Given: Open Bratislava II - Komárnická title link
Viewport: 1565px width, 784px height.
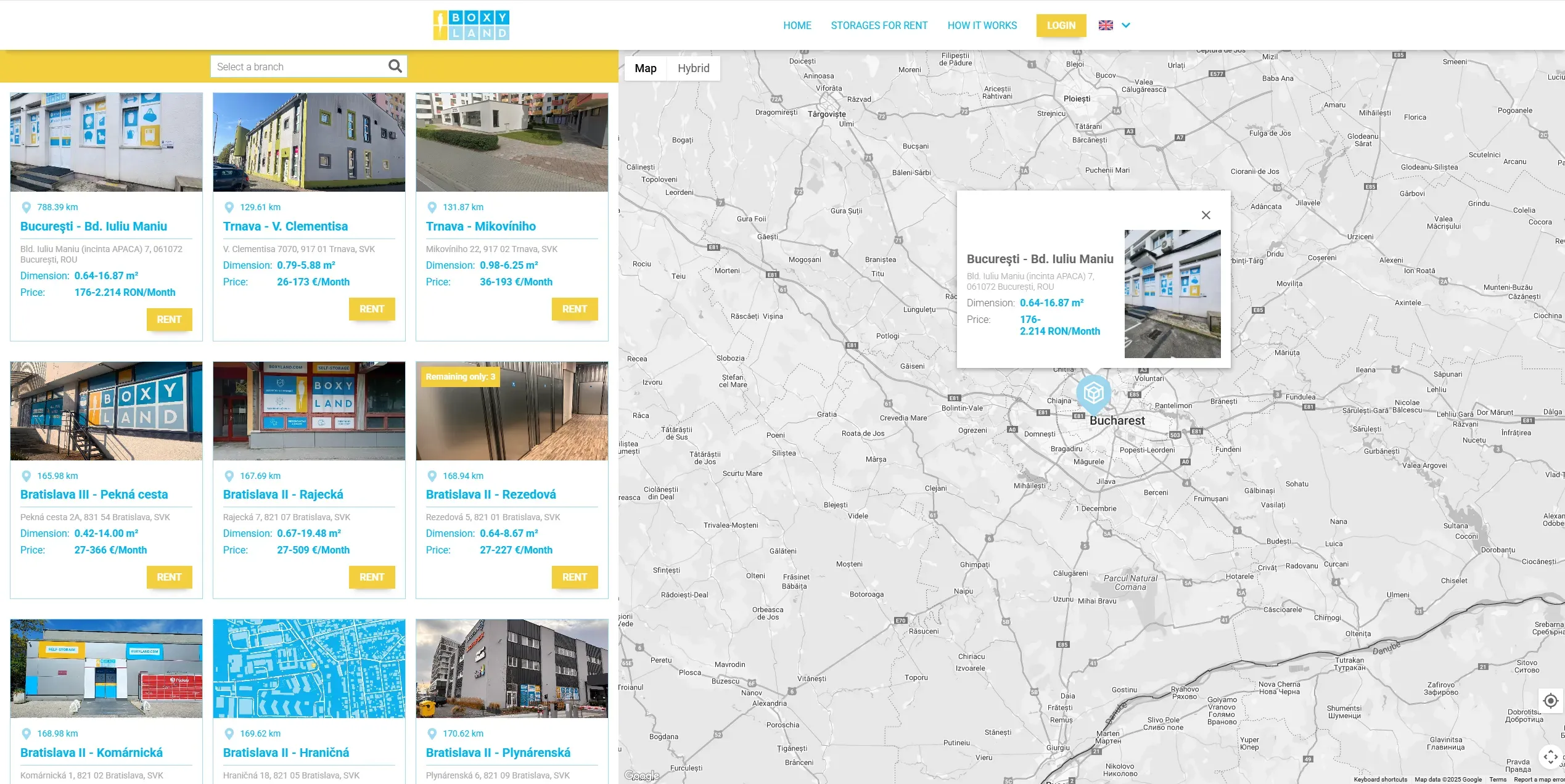Looking at the screenshot, I should [92, 753].
